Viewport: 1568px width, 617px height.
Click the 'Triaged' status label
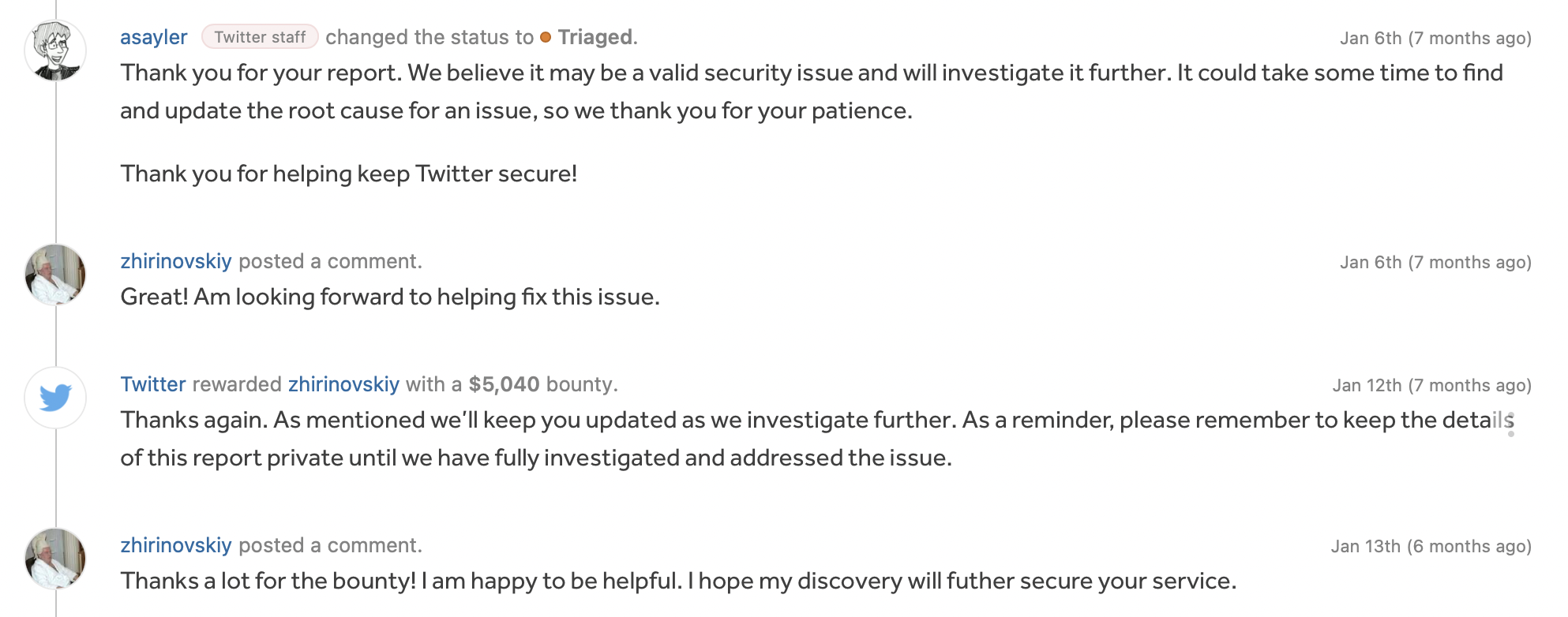(595, 37)
